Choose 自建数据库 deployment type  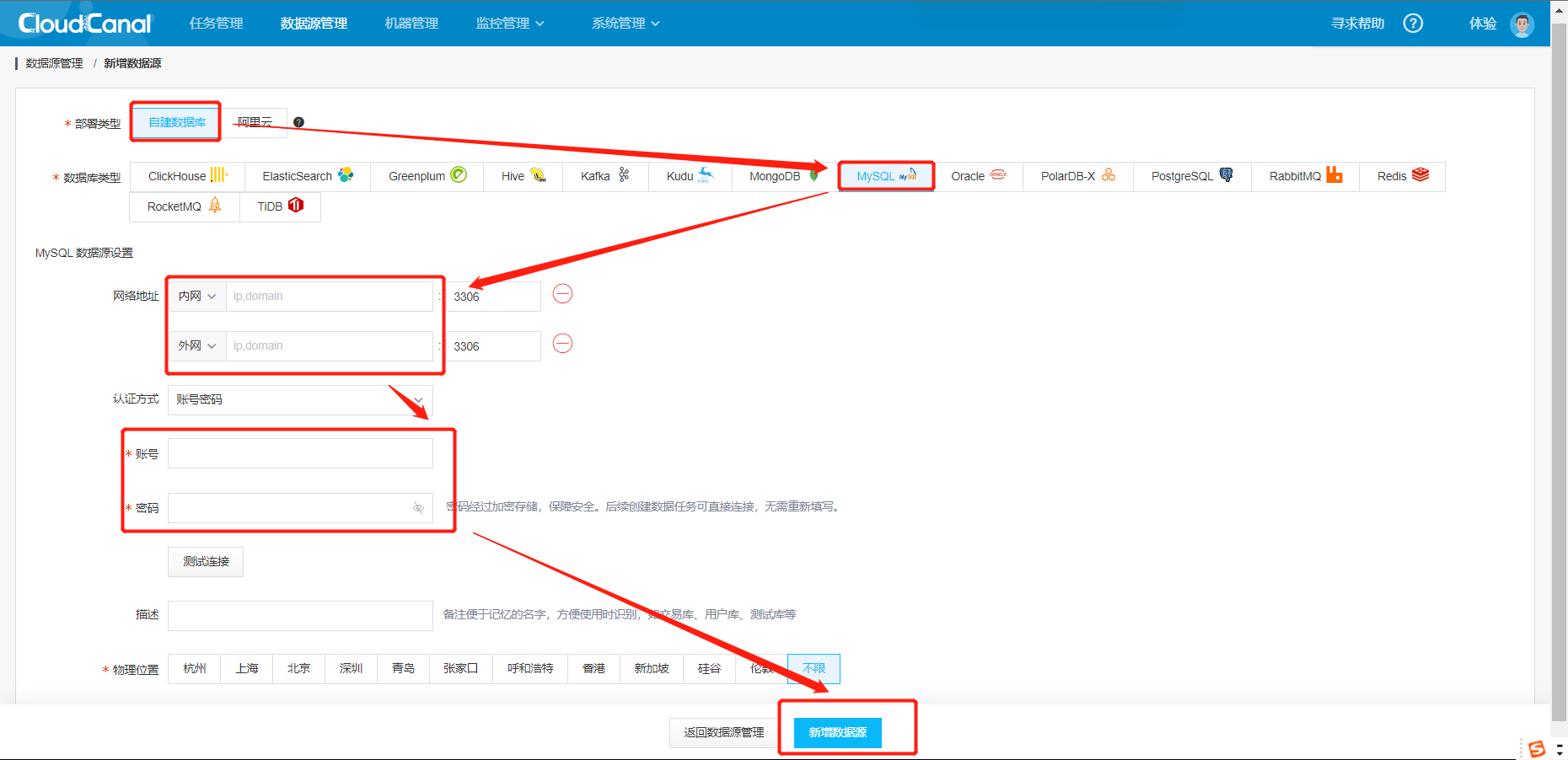(x=177, y=122)
